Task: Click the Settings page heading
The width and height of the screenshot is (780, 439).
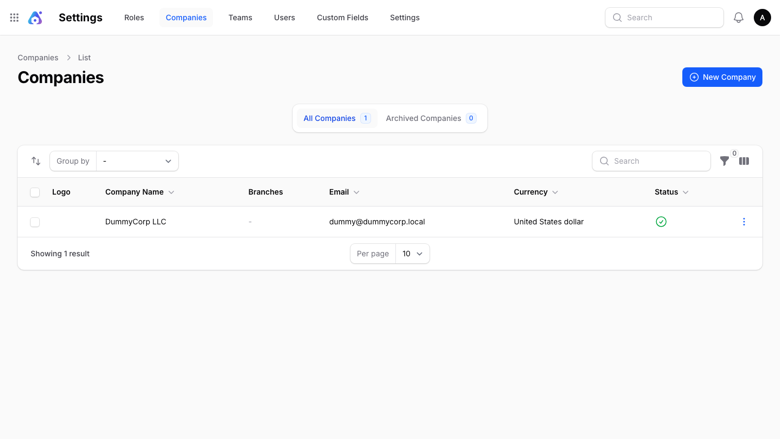Action: [x=81, y=17]
